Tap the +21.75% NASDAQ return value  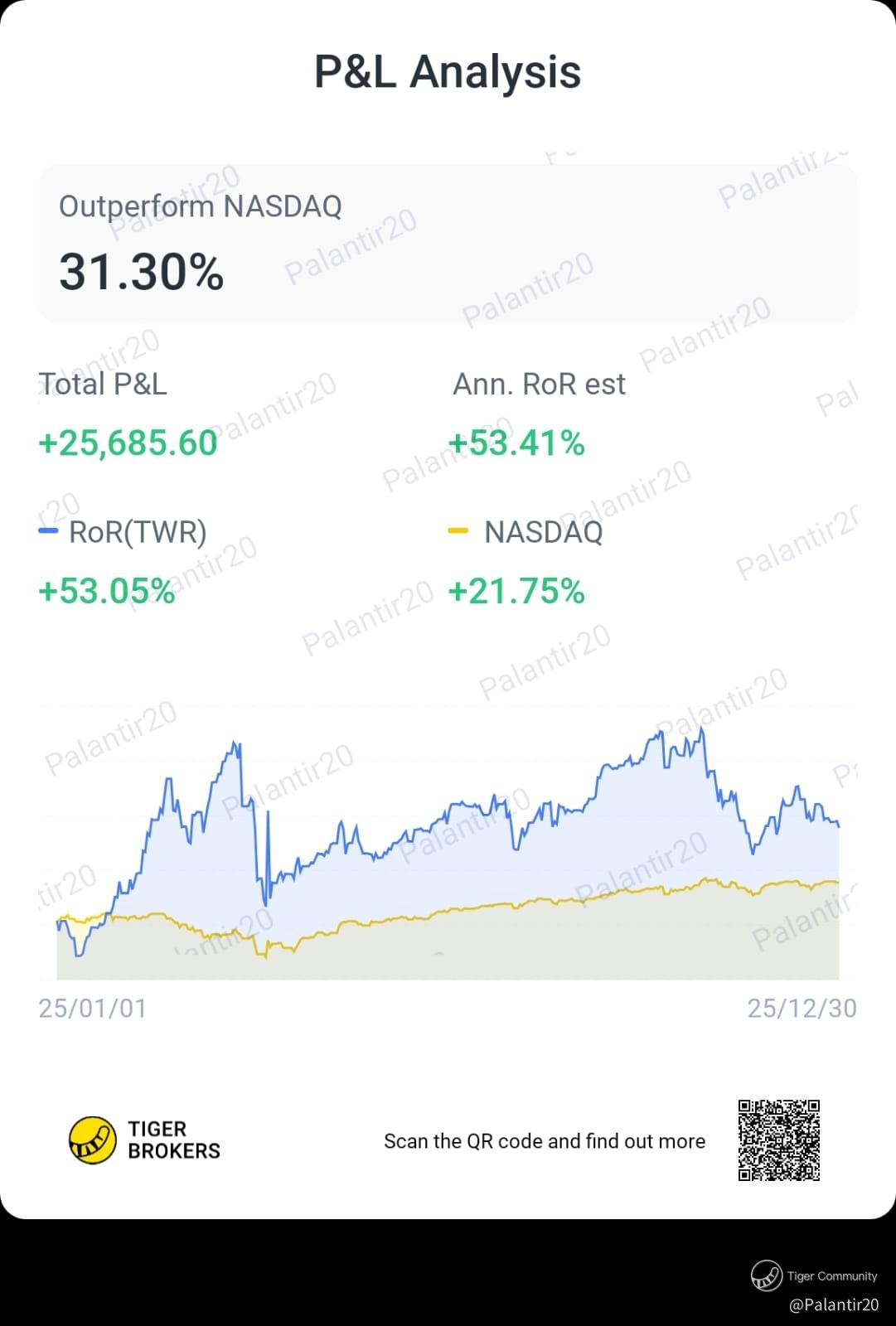tap(516, 591)
